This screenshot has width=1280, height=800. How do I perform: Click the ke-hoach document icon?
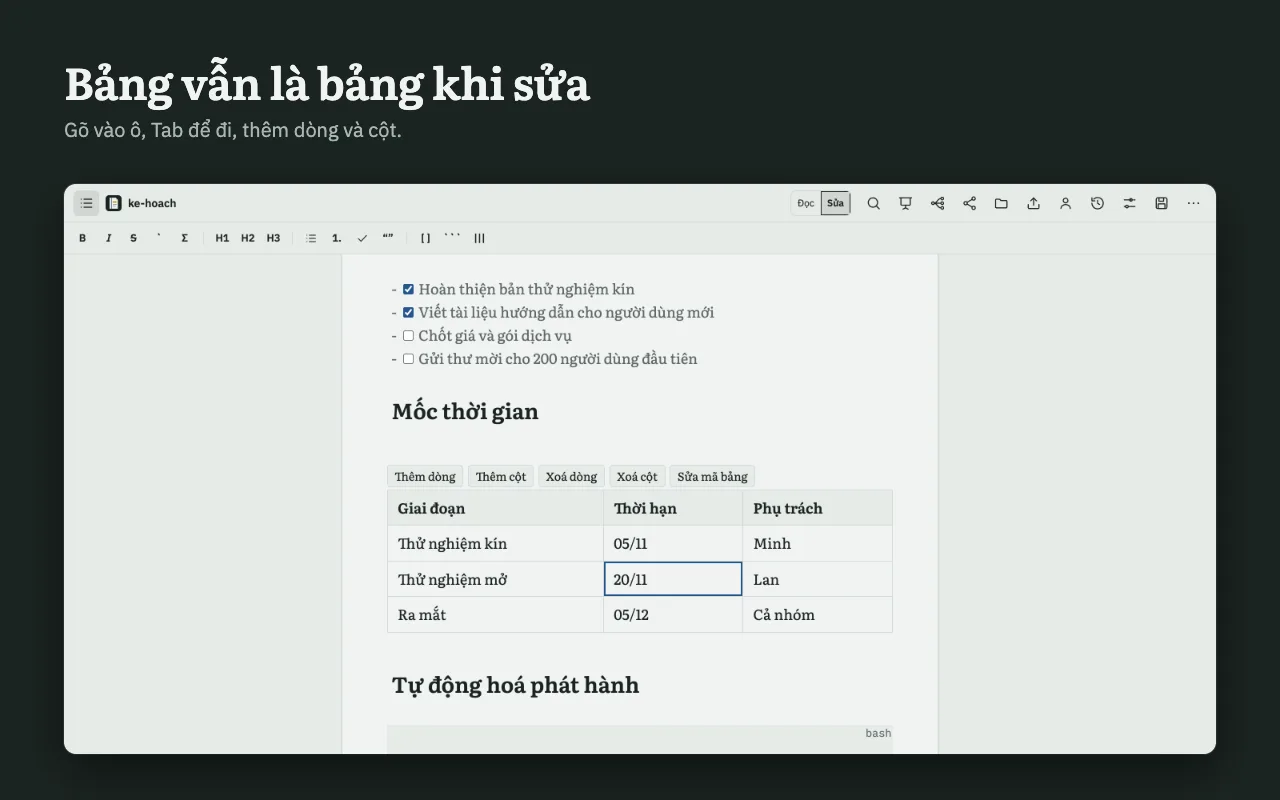tap(113, 203)
